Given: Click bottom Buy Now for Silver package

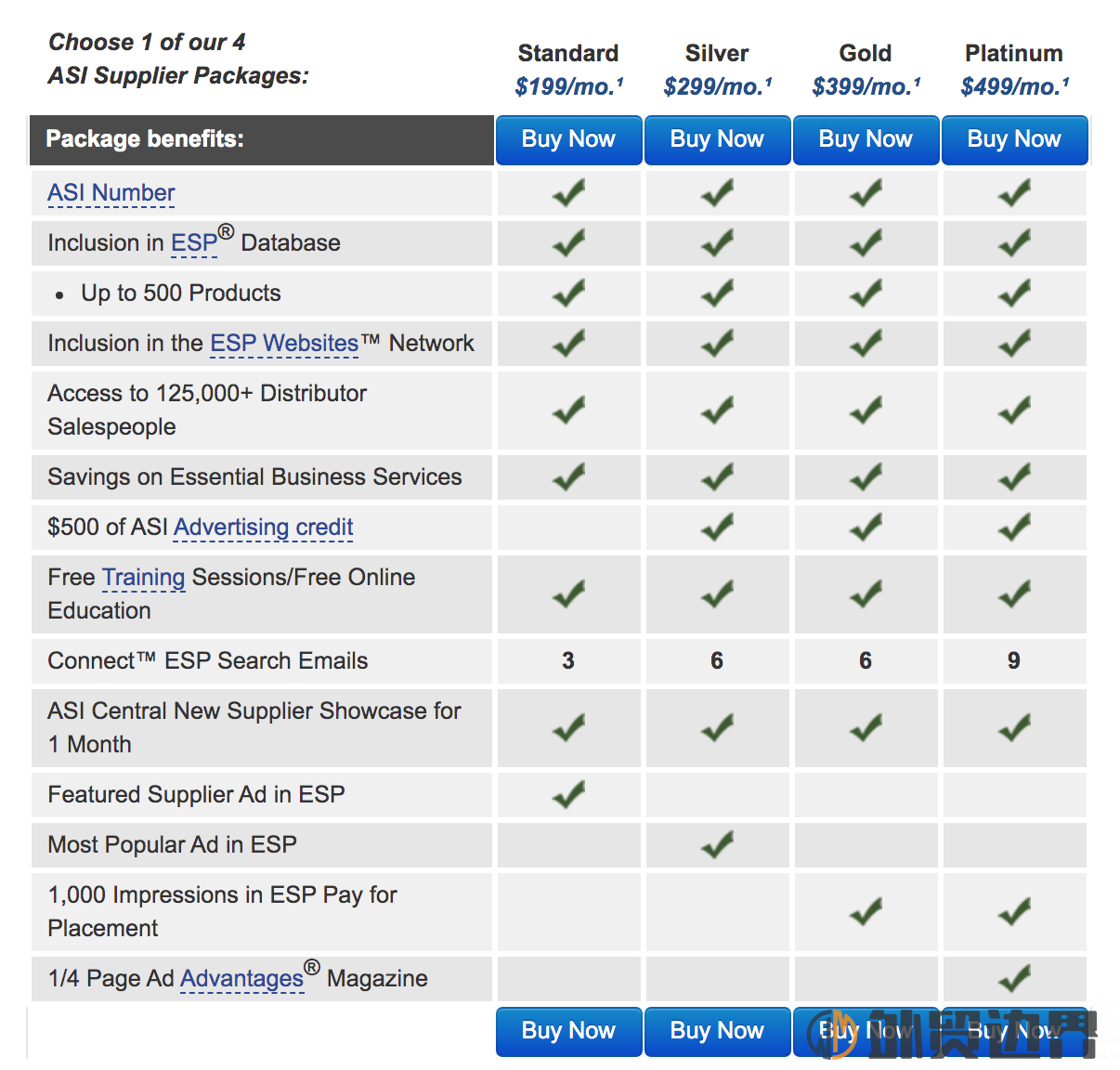Looking at the screenshot, I should pyautogui.click(x=717, y=1031).
